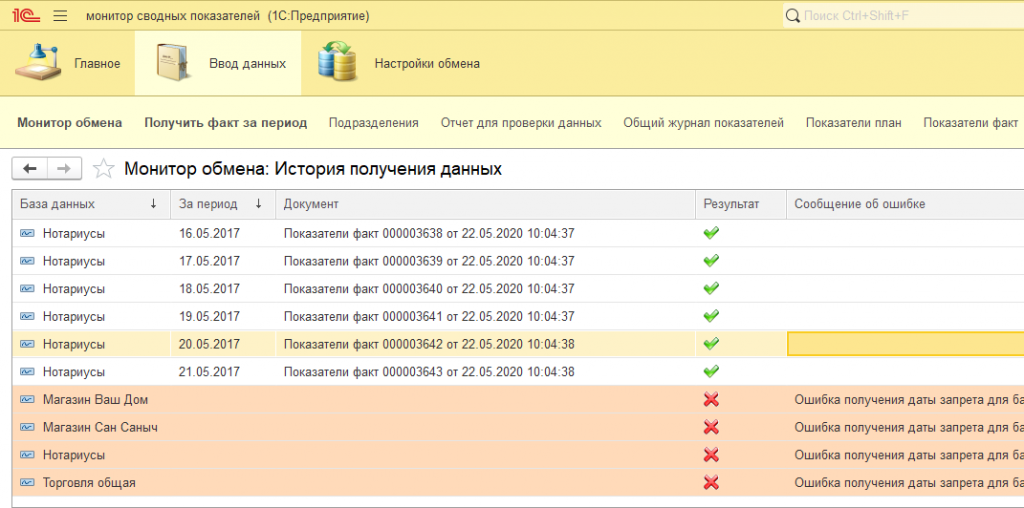The width and height of the screenshot is (1024, 508).
Task: Click row icon for Нотариусы 16.05.2017
Action: click(x=27, y=233)
